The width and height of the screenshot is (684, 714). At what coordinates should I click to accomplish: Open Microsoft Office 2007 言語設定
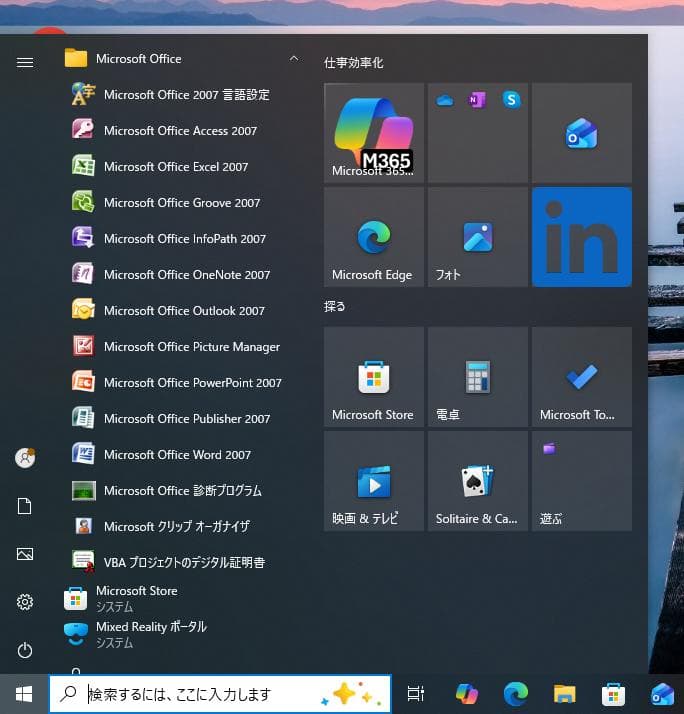pyautogui.click(x=182, y=95)
